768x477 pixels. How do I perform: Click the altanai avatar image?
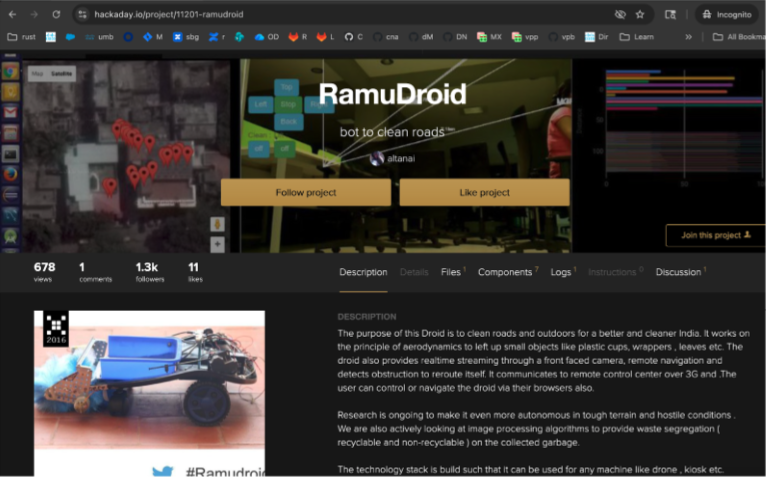377,158
